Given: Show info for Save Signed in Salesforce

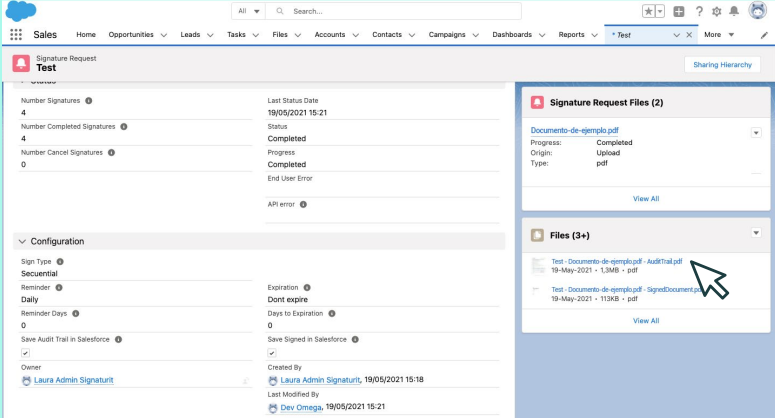Looking at the screenshot, I should 355,339.
